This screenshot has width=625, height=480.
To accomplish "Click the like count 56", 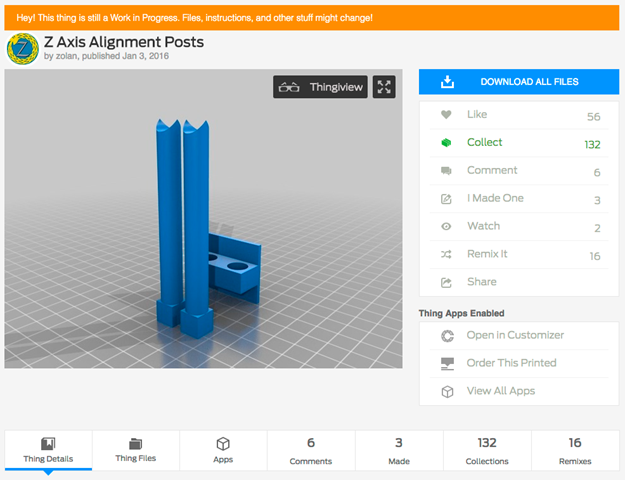I will (x=594, y=117).
